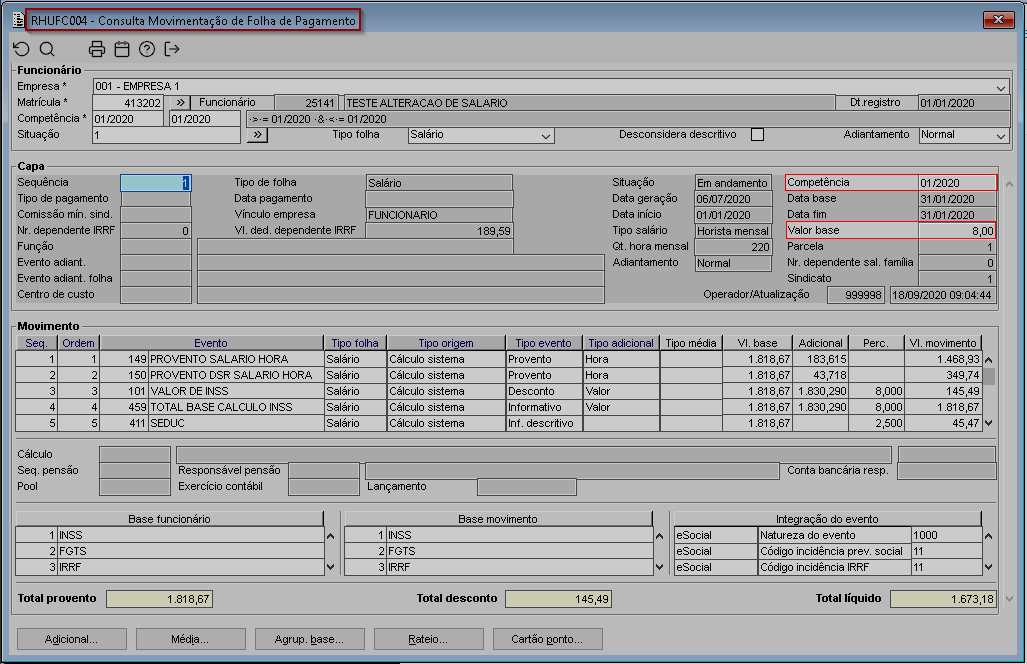Click the Adicional... button

[x=71, y=639]
